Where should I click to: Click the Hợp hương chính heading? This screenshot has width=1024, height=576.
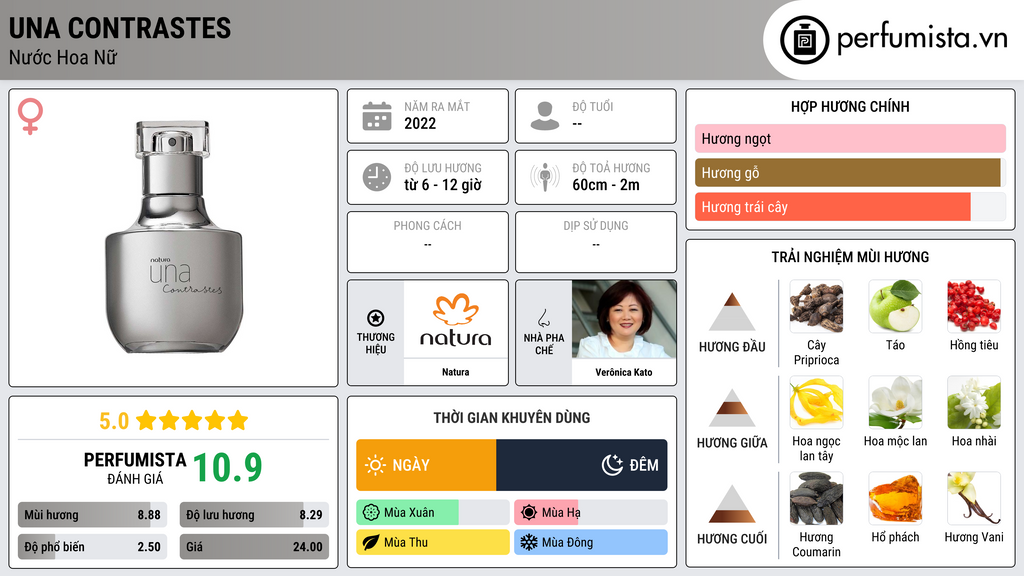[x=850, y=106]
